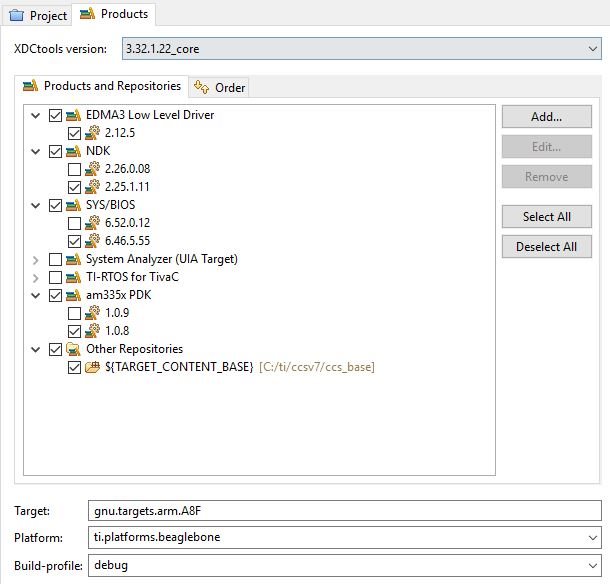Screen dimensions: 610x584
Task: Select the EDMA3 Low Level Driver label
Action: click(x=150, y=115)
